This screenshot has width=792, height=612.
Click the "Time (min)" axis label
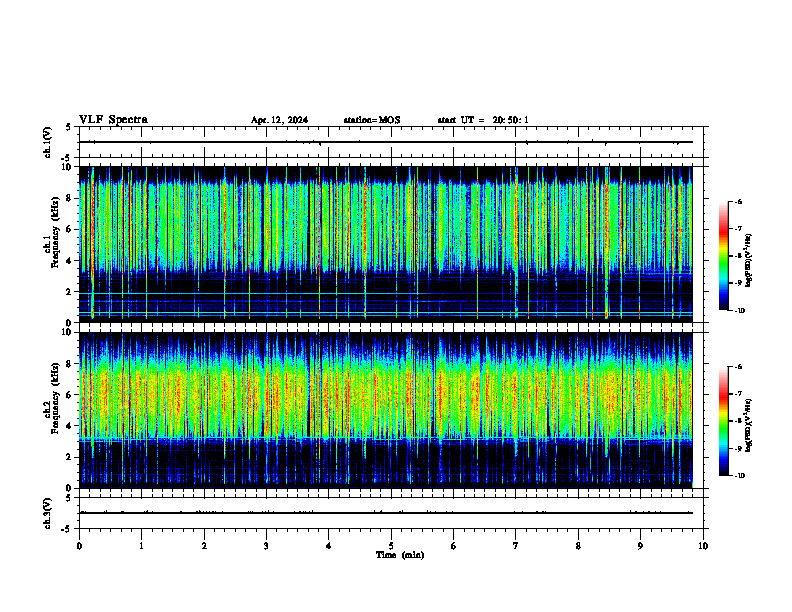400,555
